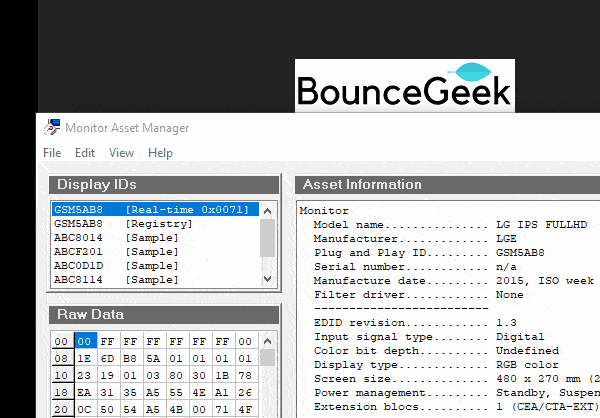The height and width of the screenshot is (418, 600).
Task: Click Raw Data scroll up arrow
Action: point(267,341)
